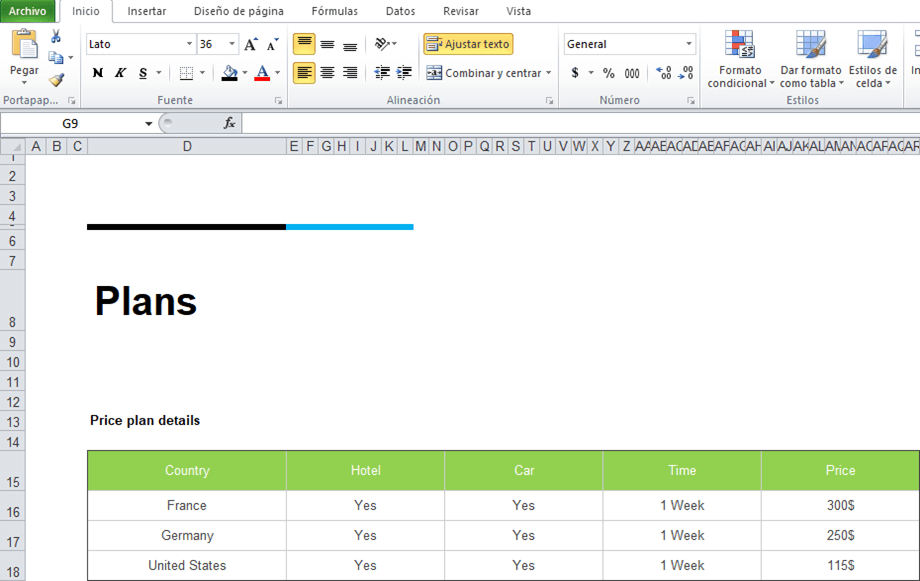Copy selection using the copy icon
Screen dimensions: 920x581
point(56,58)
